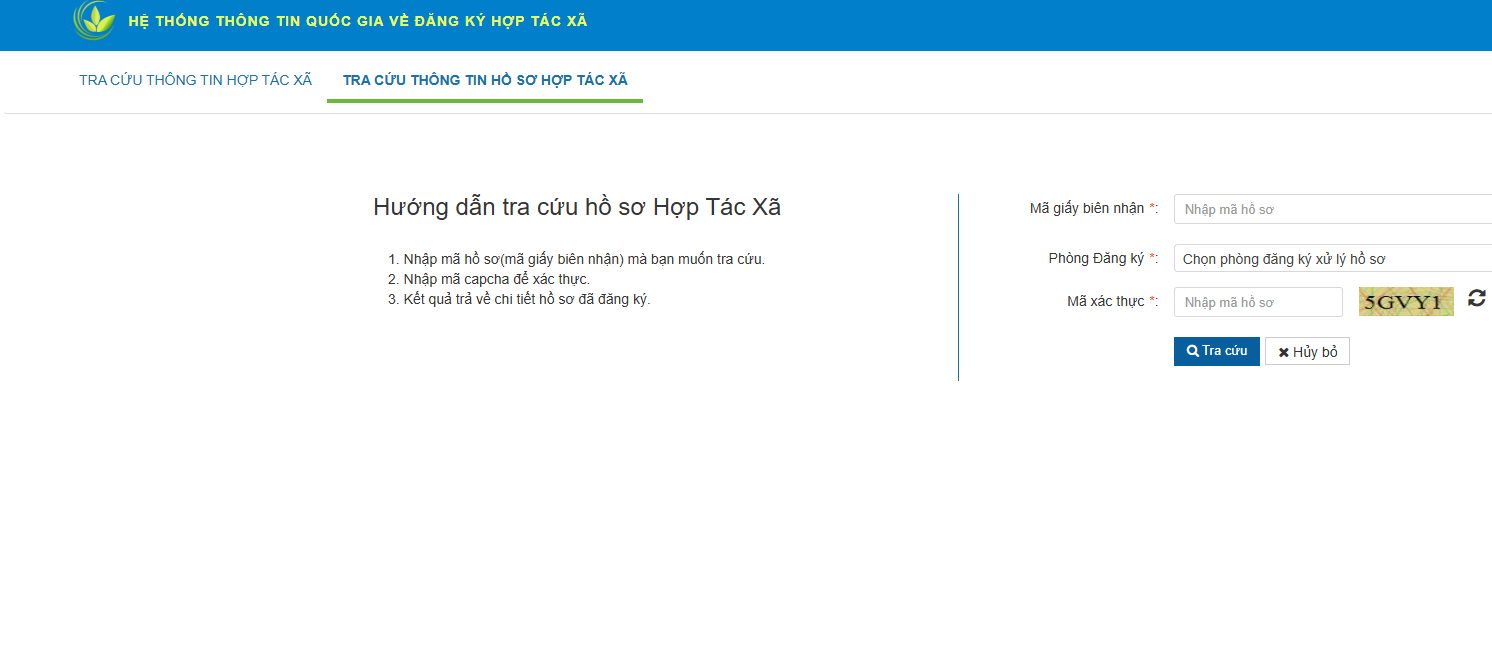Click the captcha image showing 5GVY1
1492x648 pixels.
tap(1405, 300)
